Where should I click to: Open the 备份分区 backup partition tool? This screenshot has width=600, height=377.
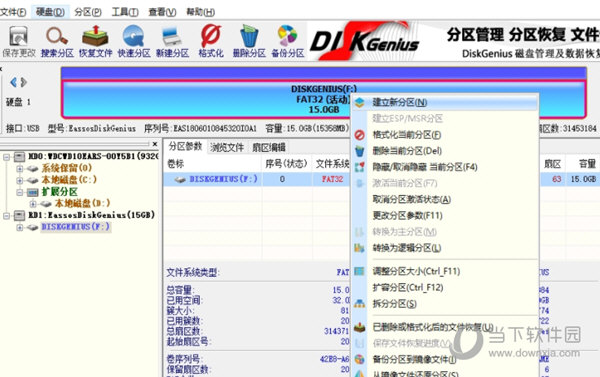(x=287, y=41)
